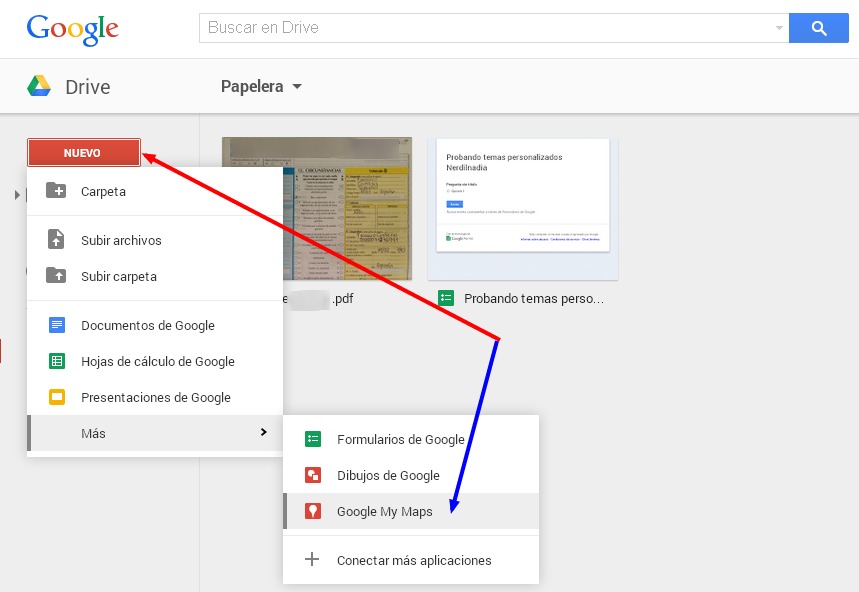859x592 pixels.
Task: Create a new Hojas de cálculo de Google
Action: [155, 361]
